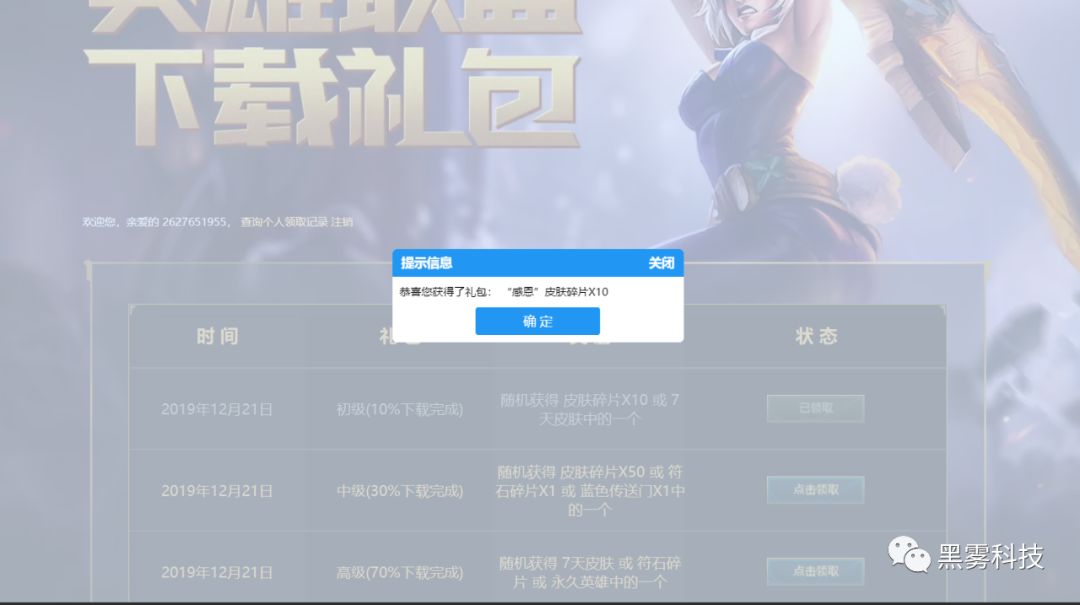Click the 2019年12月21日 date in the 中级 row
The image size is (1080, 605).
(217, 491)
